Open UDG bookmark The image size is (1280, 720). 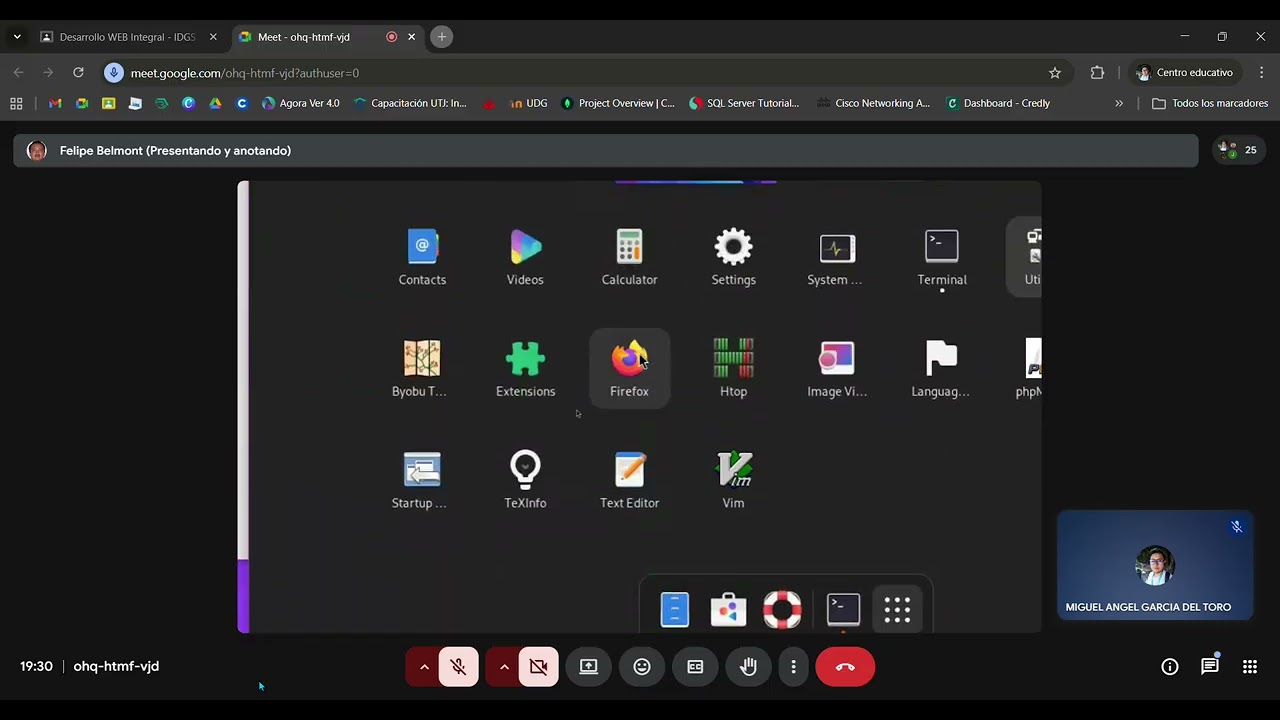pos(528,103)
